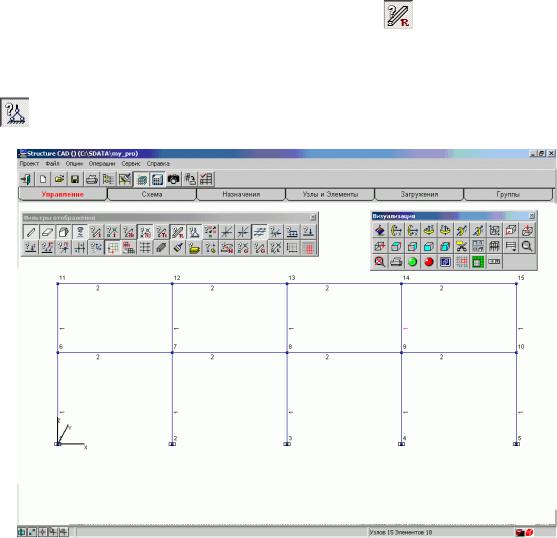Click the large stiffness 'R' icon above window

[x=398, y=15]
